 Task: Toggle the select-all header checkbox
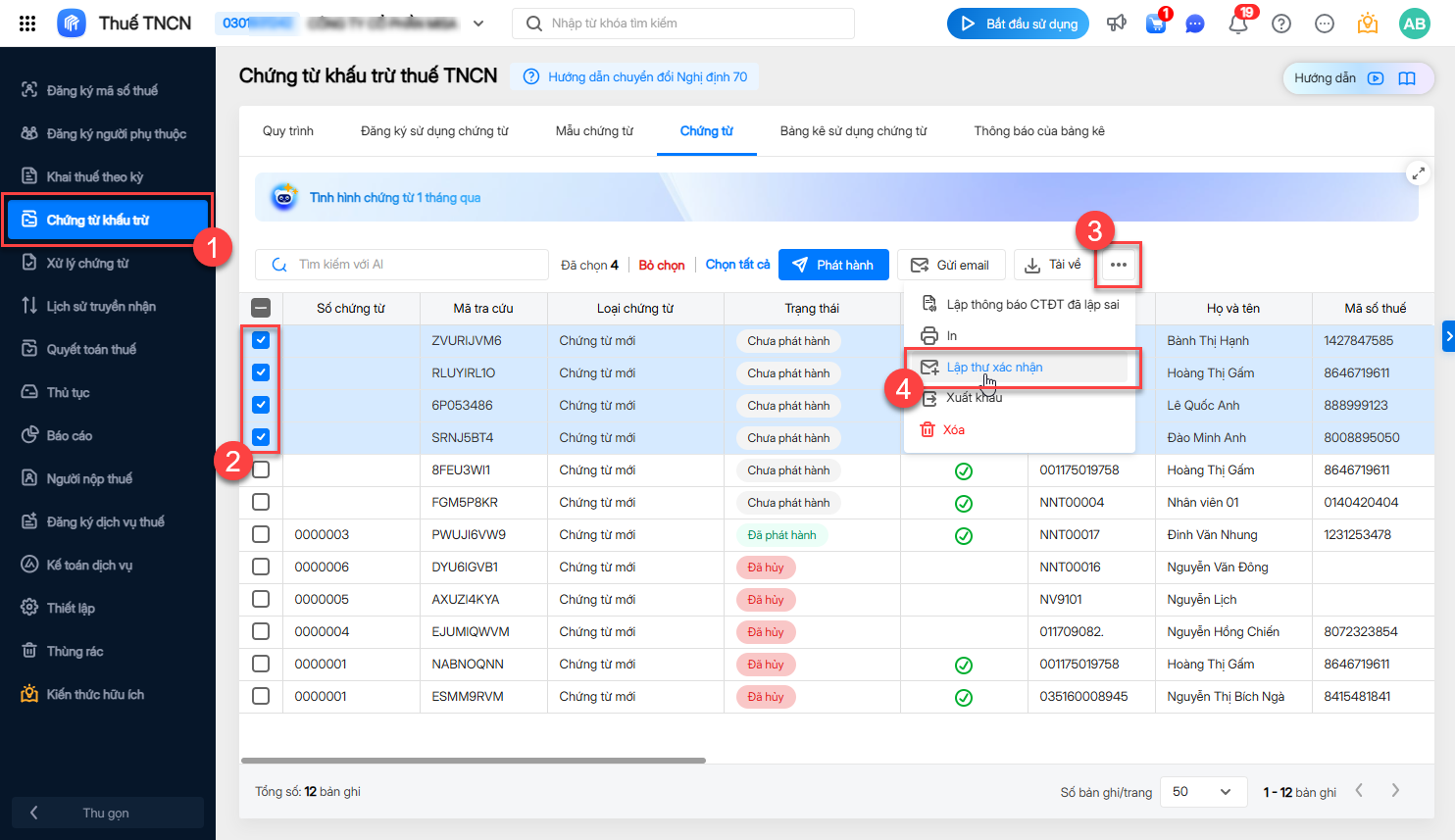click(x=261, y=308)
